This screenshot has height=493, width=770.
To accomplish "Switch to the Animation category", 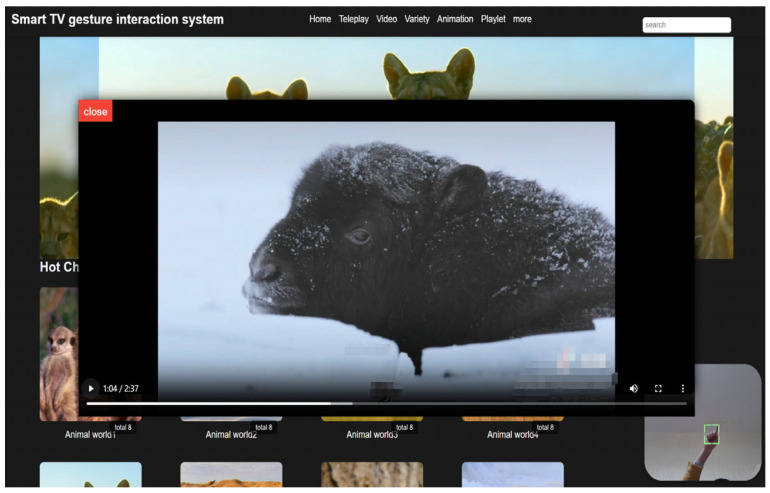I will pyautogui.click(x=455, y=19).
